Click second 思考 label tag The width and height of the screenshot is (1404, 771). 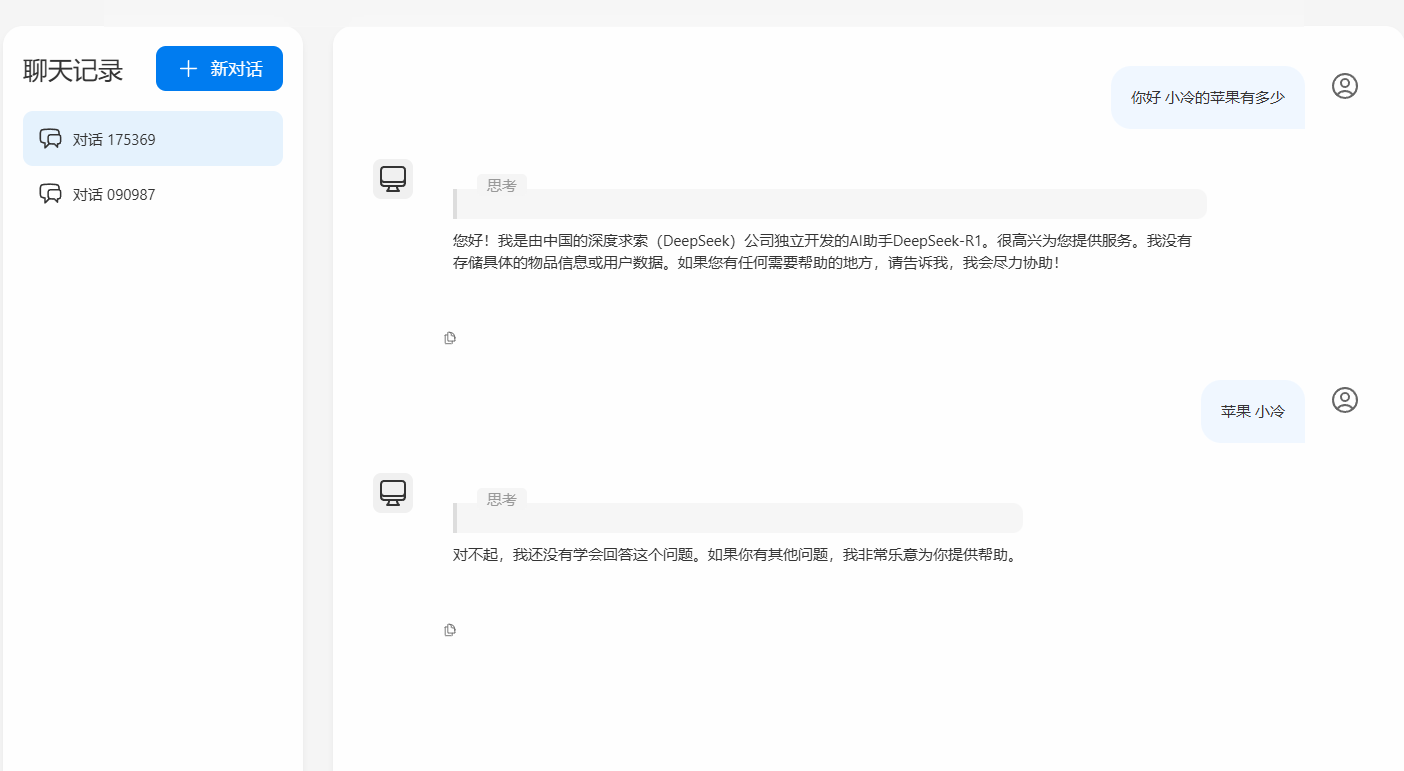502,499
